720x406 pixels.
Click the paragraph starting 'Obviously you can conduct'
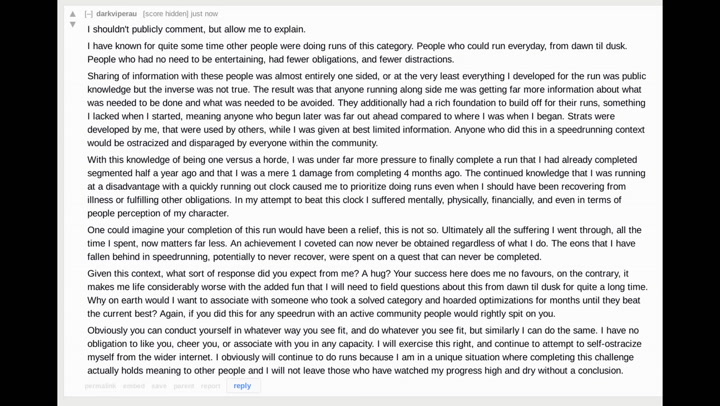(364, 350)
